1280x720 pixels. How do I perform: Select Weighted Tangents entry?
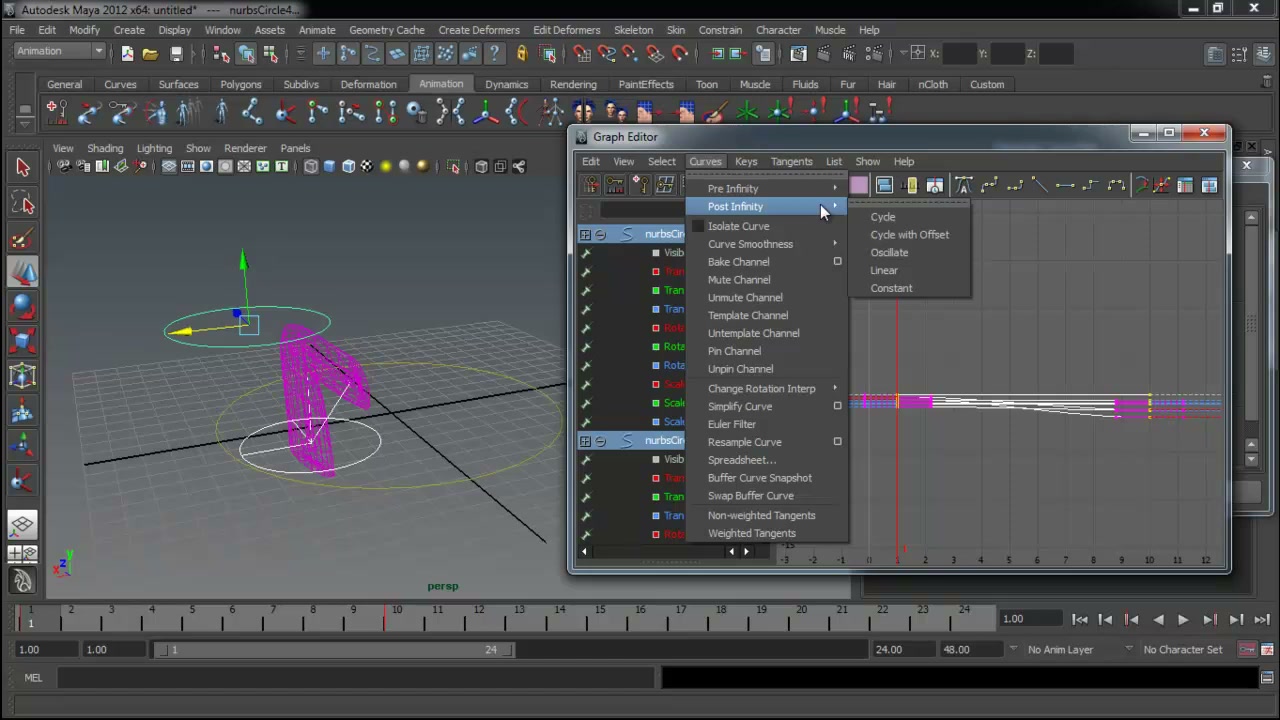[x=752, y=534]
